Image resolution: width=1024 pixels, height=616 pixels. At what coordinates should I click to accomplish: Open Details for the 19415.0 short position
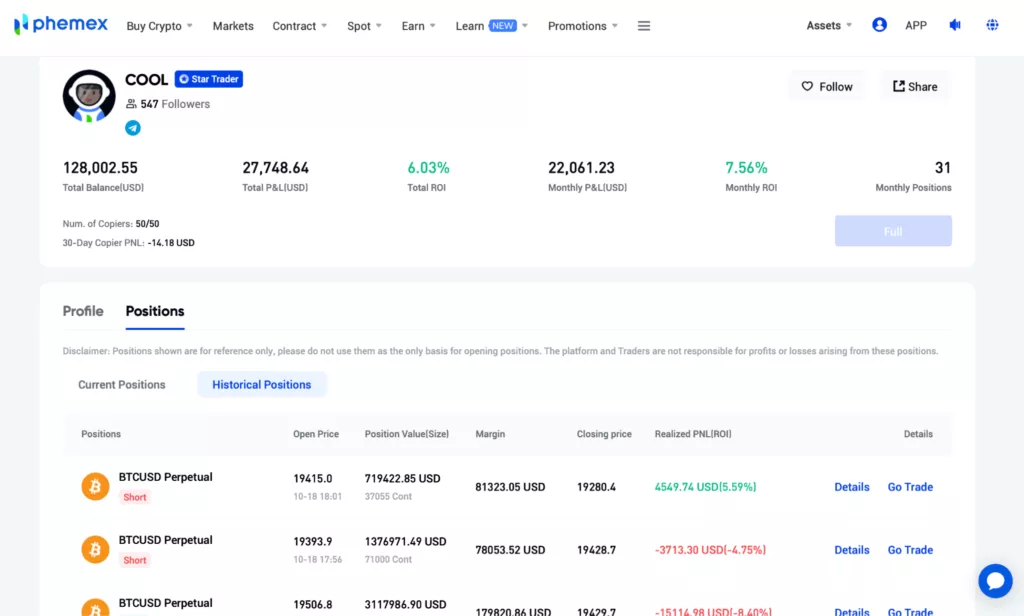click(x=852, y=487)
